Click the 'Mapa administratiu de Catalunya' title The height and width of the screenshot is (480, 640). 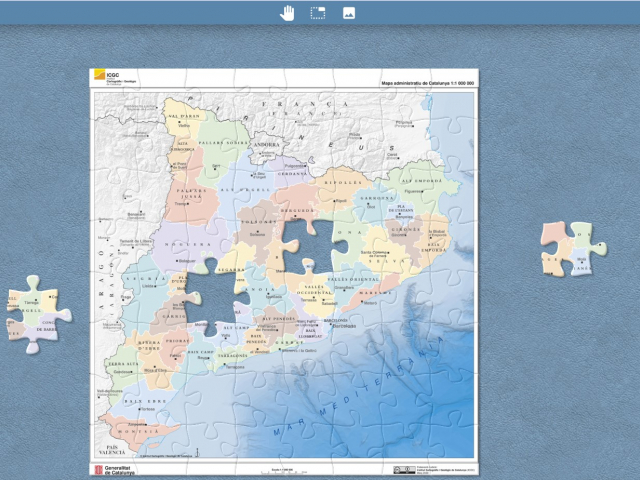pos(427,83)
